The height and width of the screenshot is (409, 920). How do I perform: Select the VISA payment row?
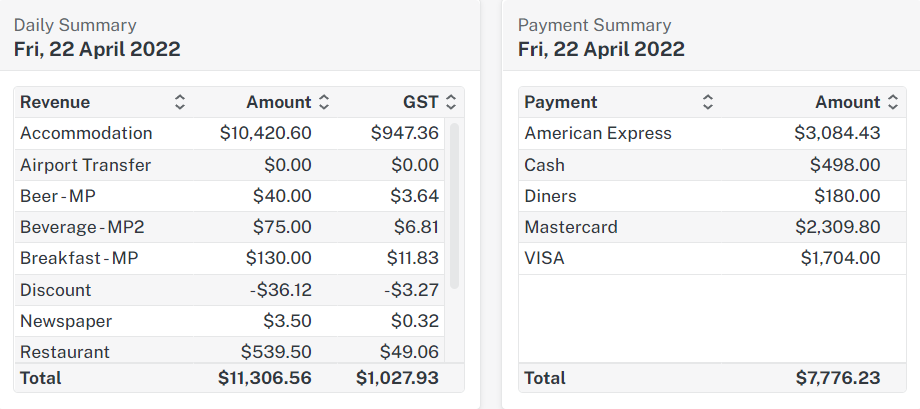(x=545, y=258)
